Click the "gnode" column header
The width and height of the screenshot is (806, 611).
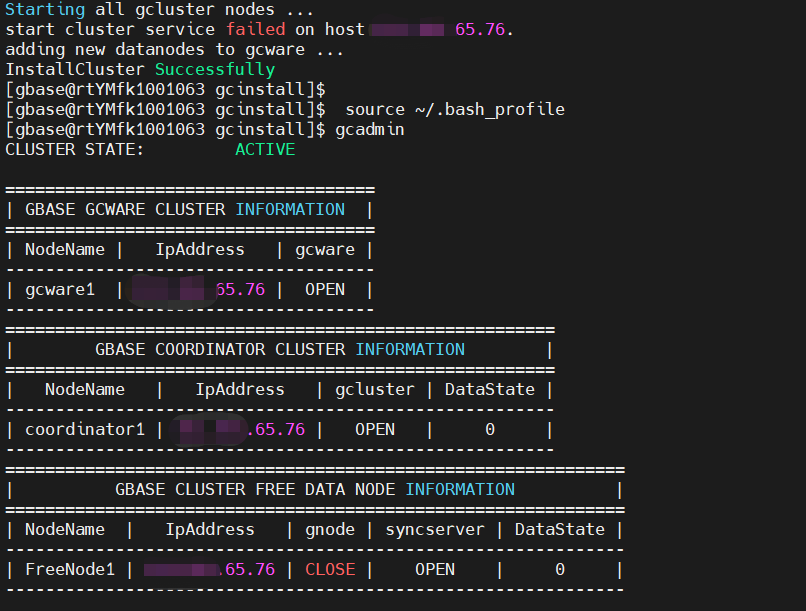(330, 530)
